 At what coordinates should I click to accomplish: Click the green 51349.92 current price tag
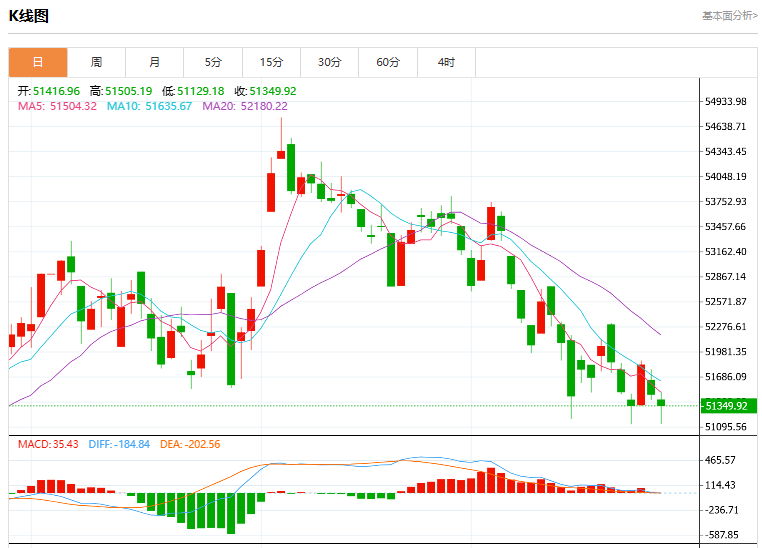tap(728, 406)
